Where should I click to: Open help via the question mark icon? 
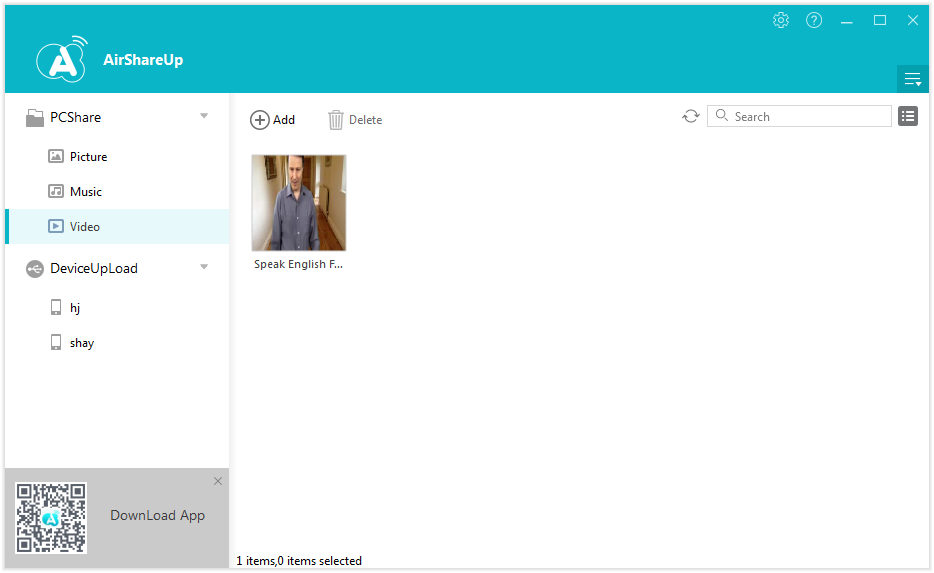click(814, 20)
